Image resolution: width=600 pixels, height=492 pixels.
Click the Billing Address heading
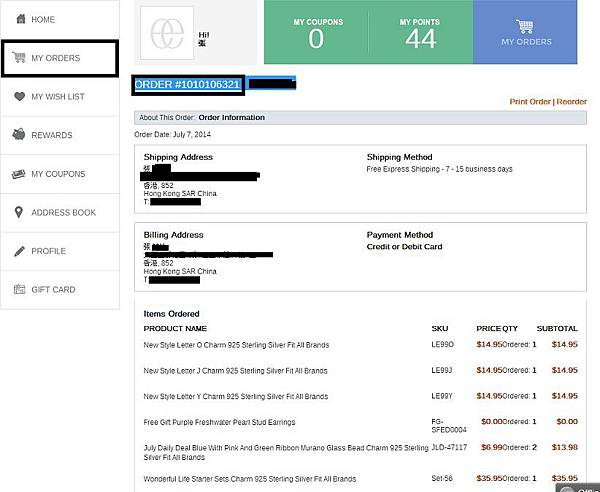(x=173, y=235)
